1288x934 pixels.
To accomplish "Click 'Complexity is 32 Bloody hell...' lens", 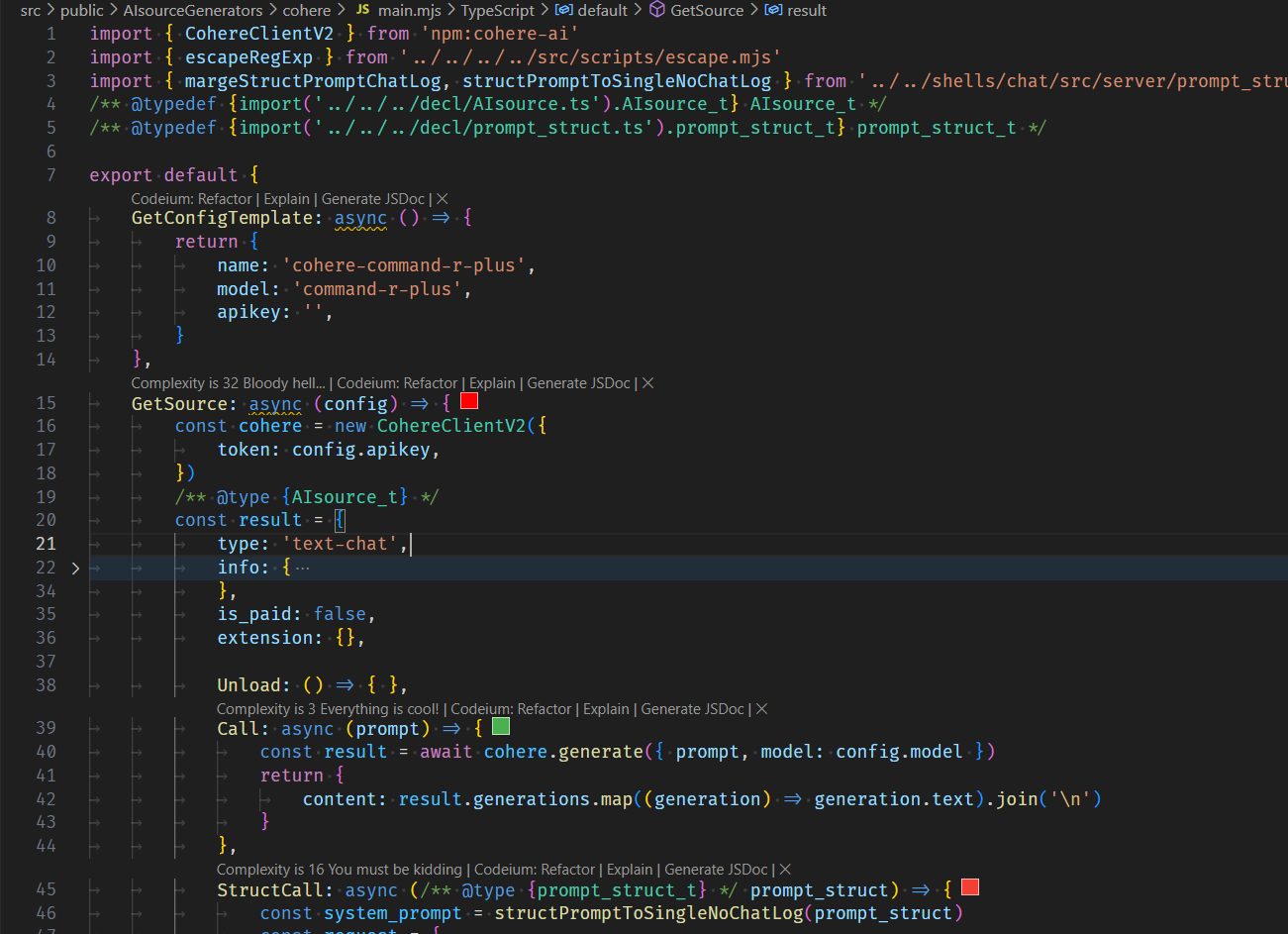I will point(228,383).
